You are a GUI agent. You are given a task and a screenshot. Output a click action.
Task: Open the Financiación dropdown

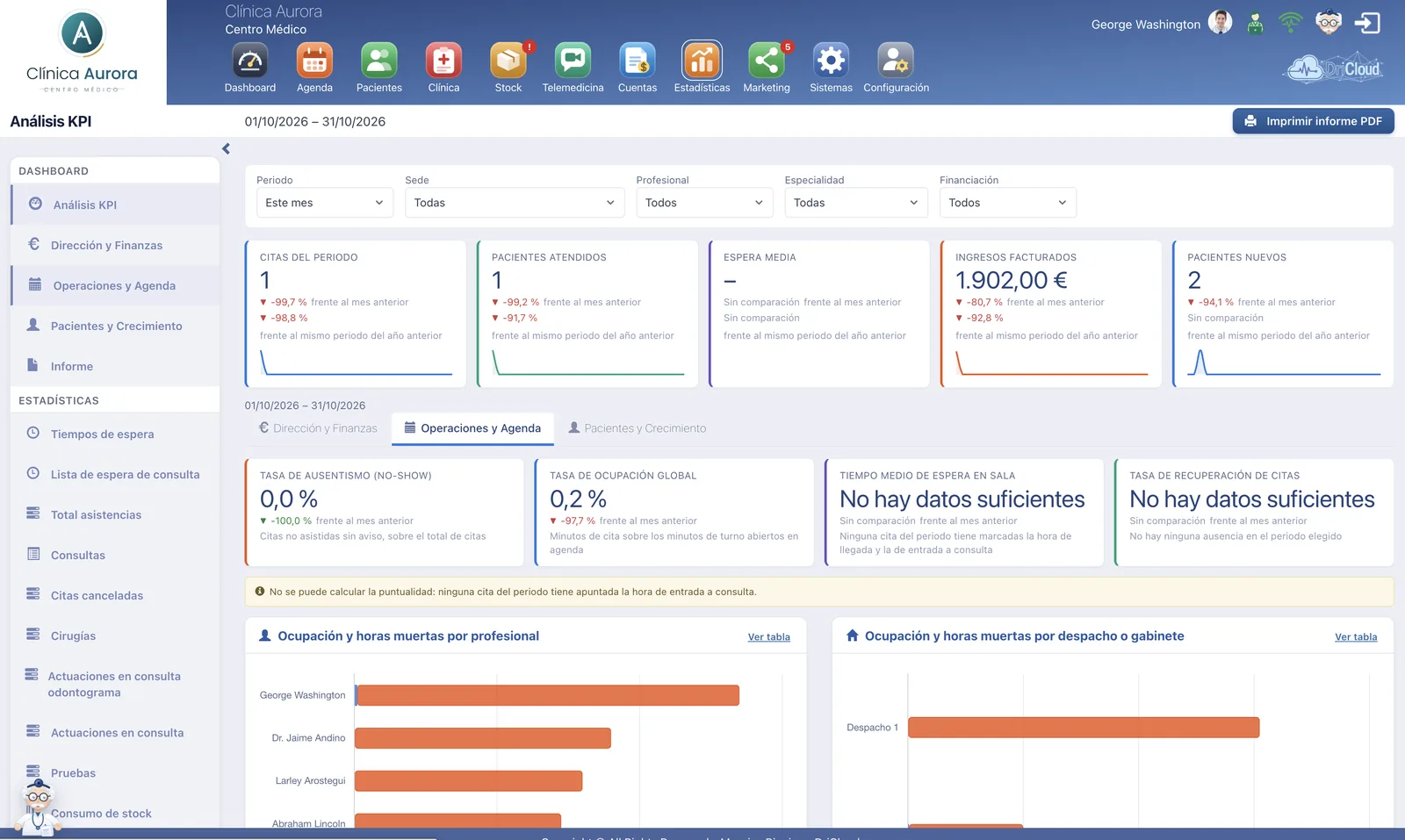(1008, 203)
